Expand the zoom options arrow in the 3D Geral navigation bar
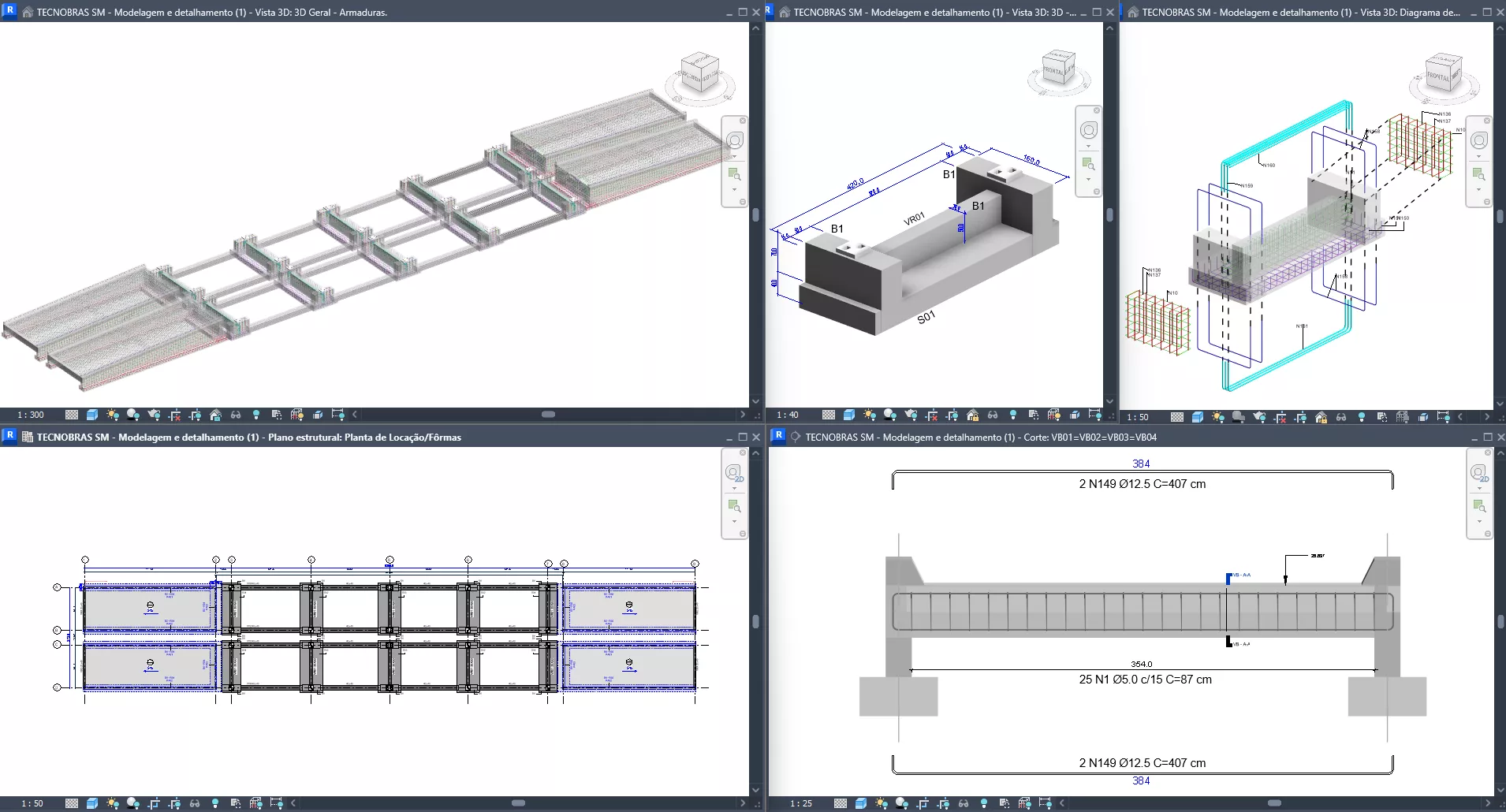 pos(734,190)
